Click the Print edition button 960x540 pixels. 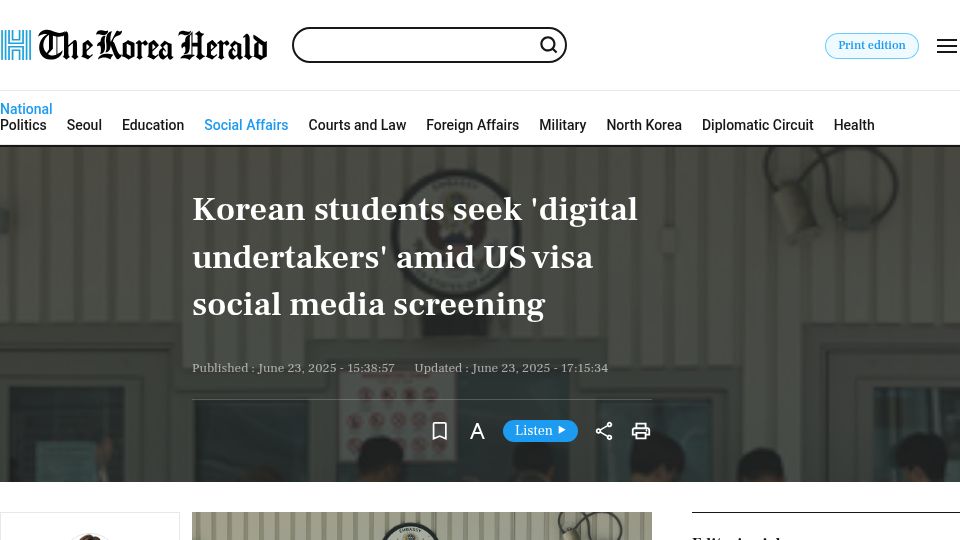click(871, 46)
